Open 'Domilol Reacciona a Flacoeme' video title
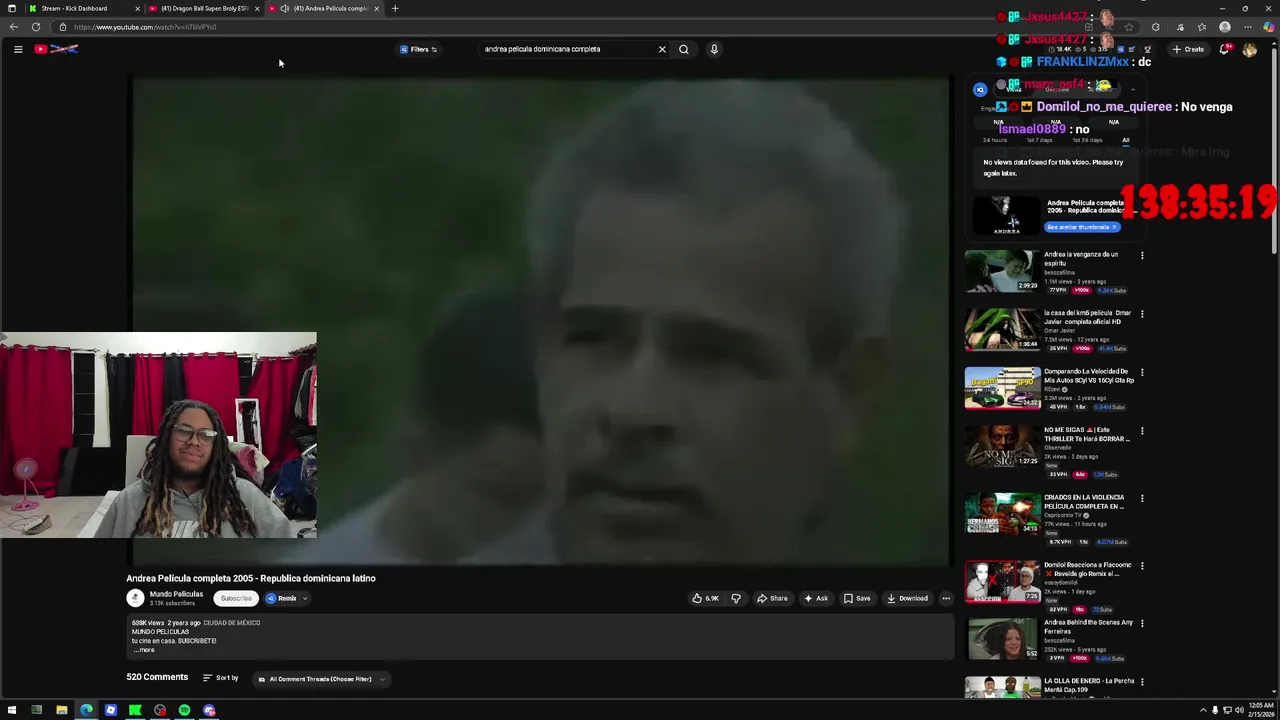The image size is (1280, 720). point(1088,569)
